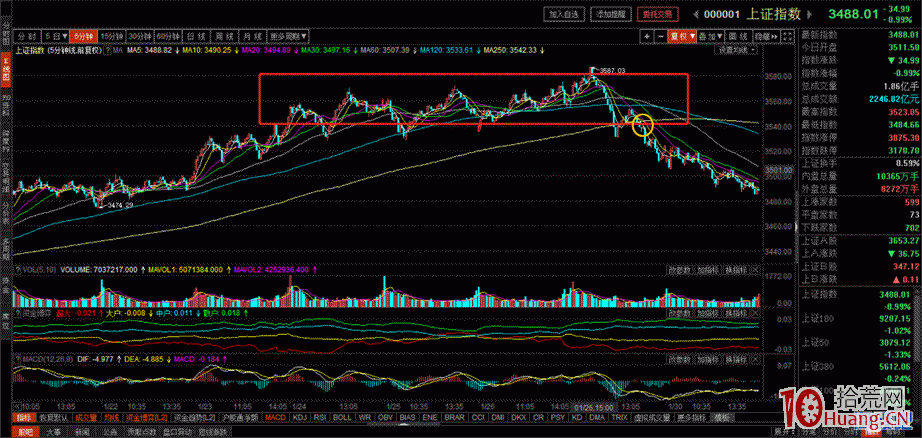The height and width of the screenshot is (438, 922).
Task: Open the 复权 dropdown menu
Action: [684, 35]
